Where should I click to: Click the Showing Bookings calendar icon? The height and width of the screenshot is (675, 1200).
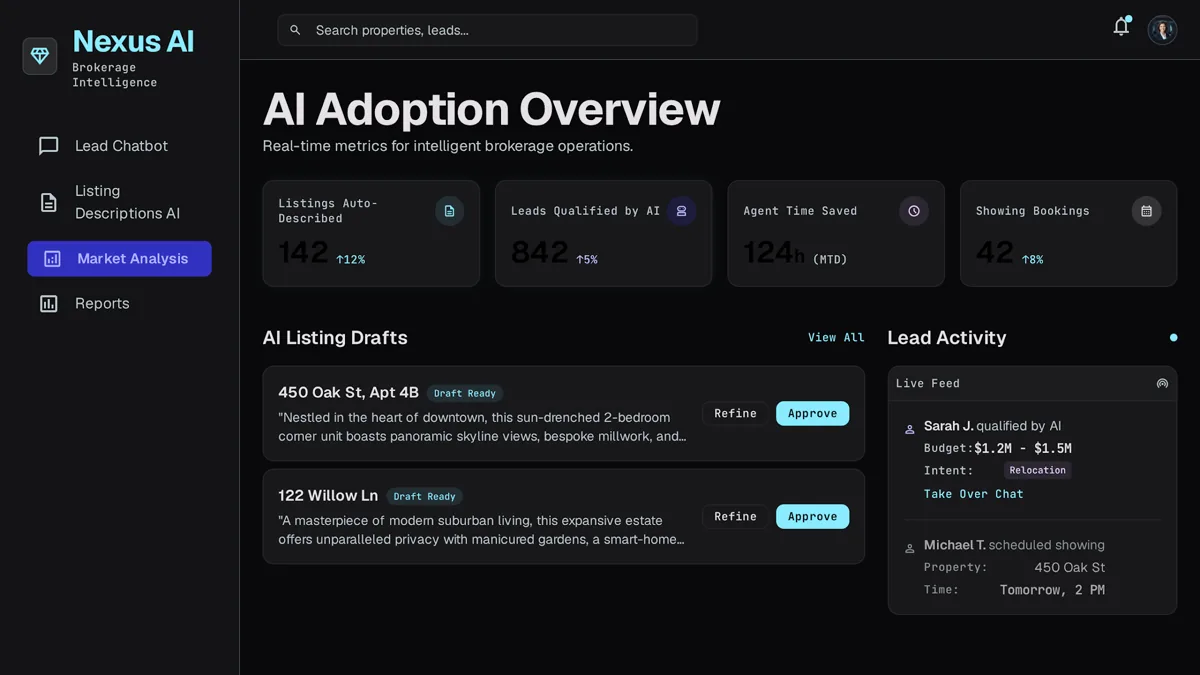click(x=1146, y=211)
